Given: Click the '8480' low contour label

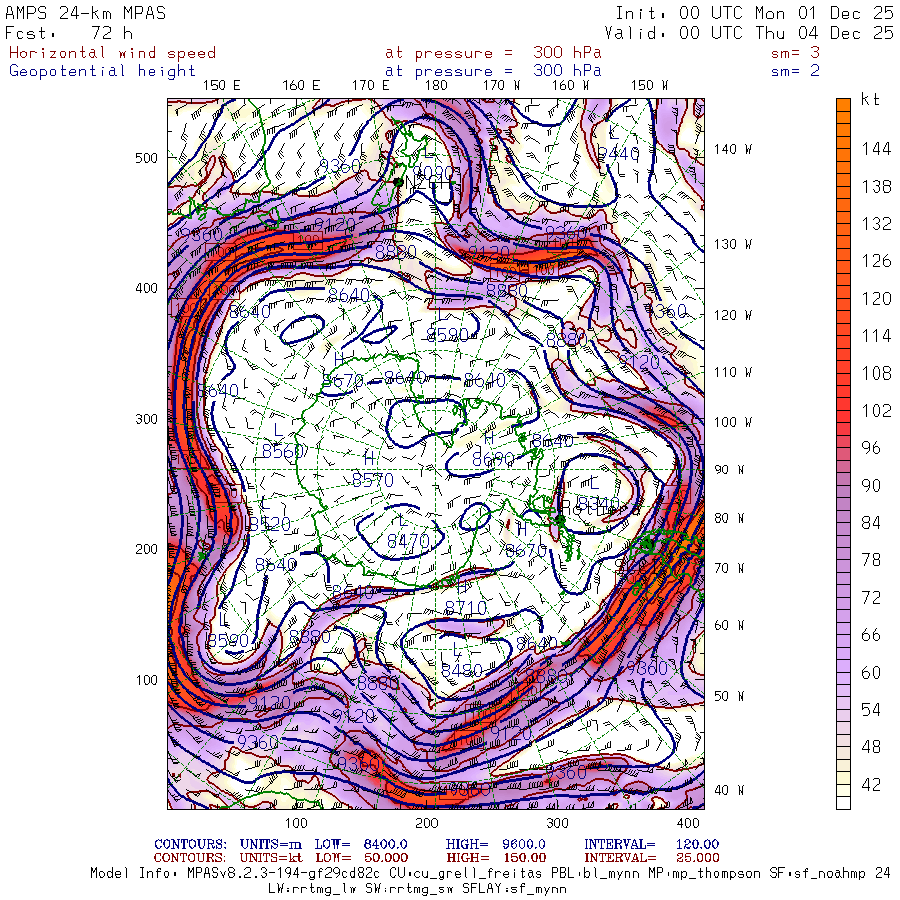Looking at the screenshot, I should pos(461,670).
